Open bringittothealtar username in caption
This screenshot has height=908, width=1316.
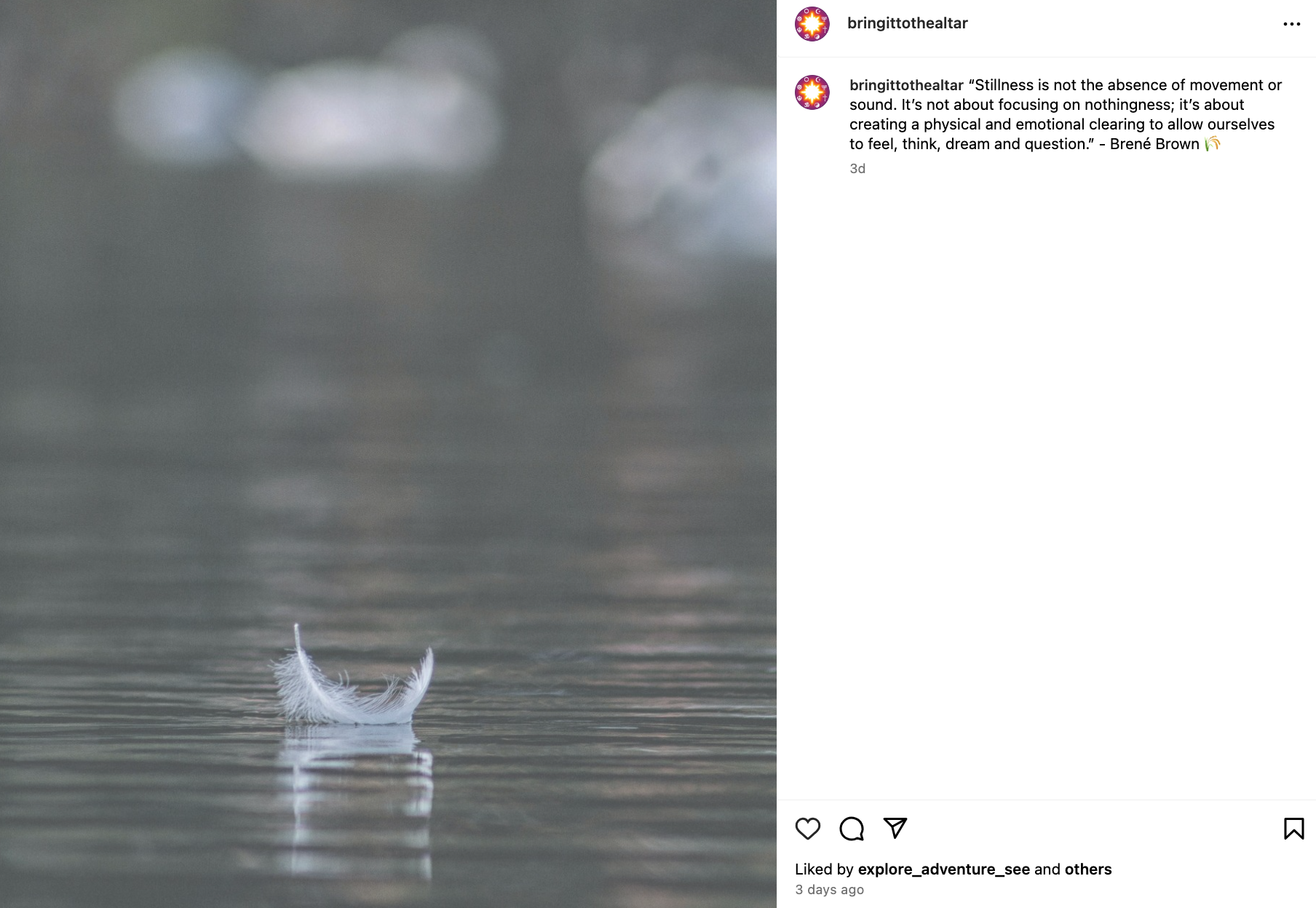tap(906, 85)
